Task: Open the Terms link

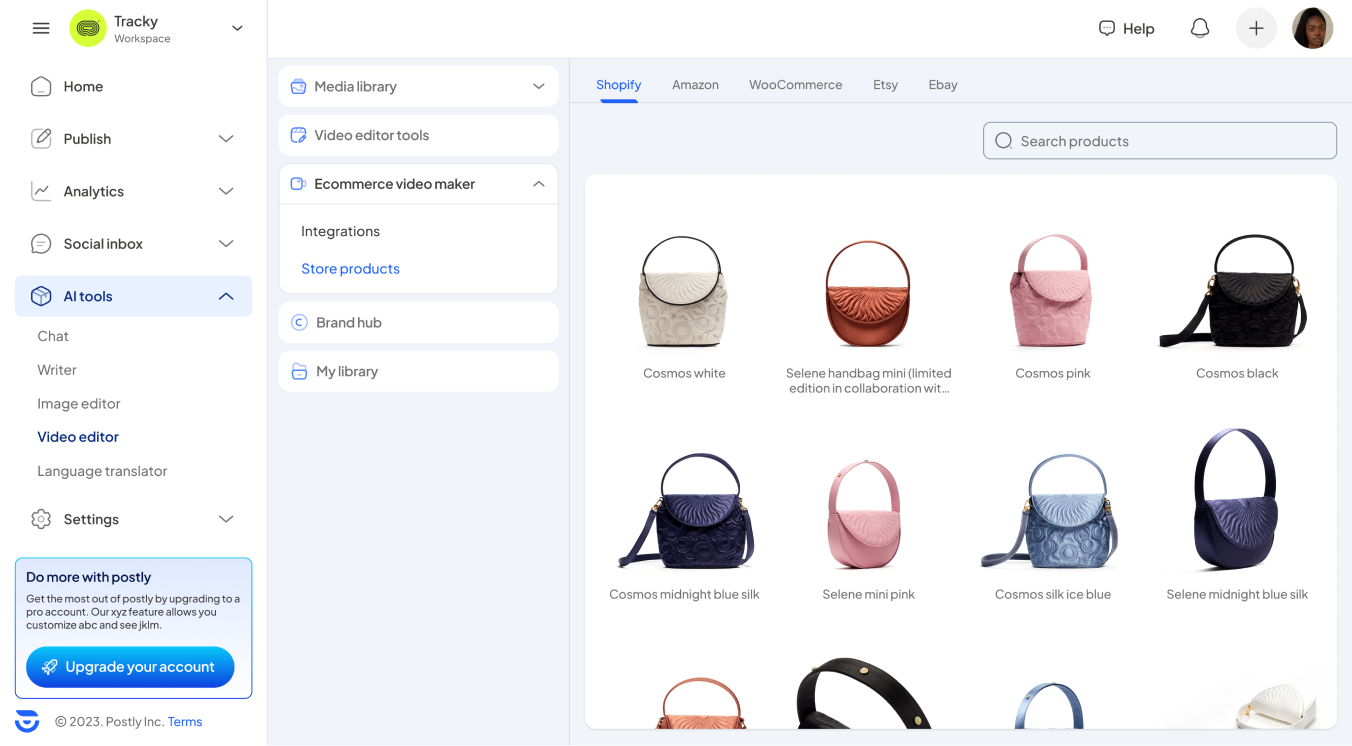Action: coord(185,722)
